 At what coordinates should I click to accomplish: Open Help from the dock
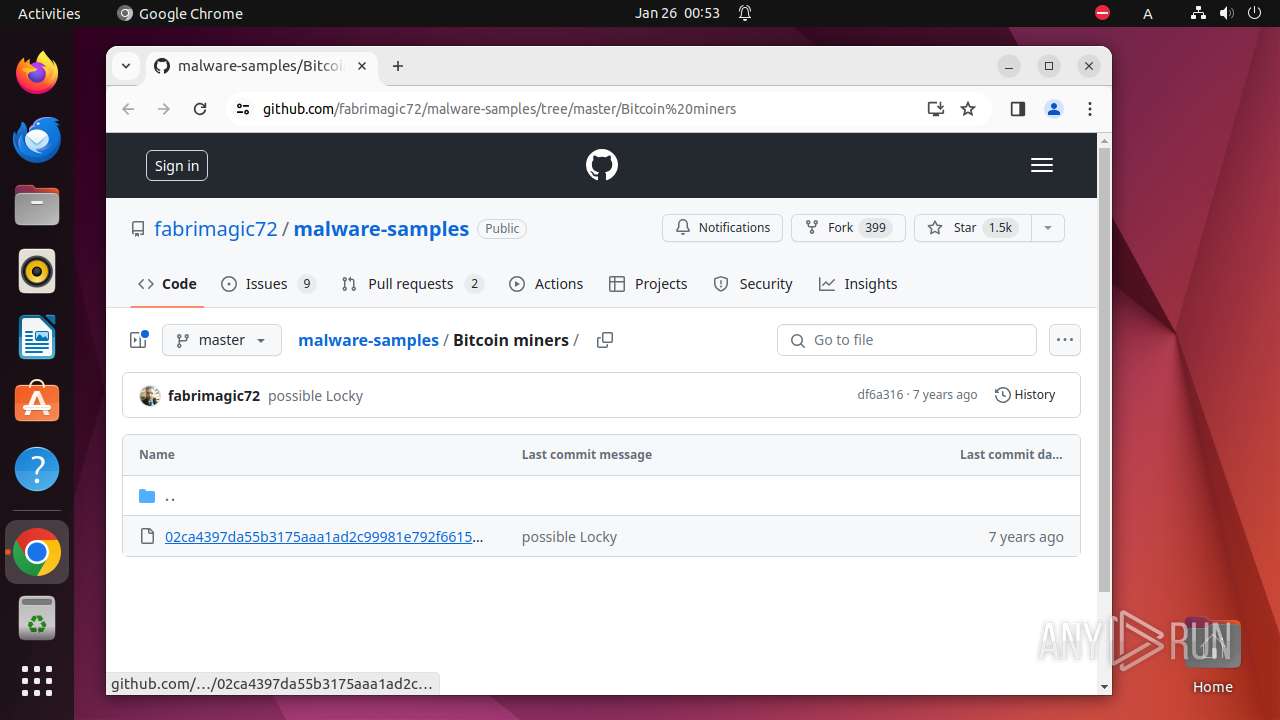pos(37,469)
